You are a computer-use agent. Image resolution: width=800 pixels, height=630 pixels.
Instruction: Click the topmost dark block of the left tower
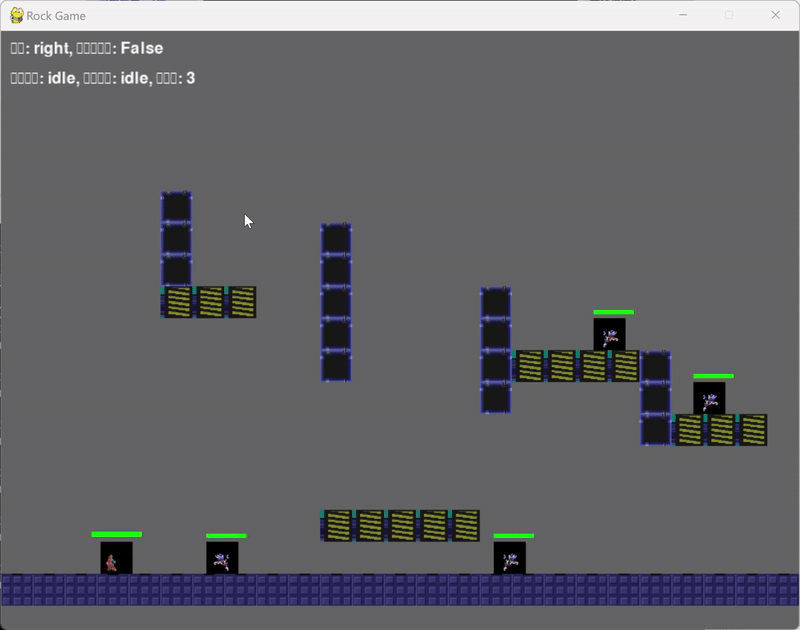(x=175, y=204)
